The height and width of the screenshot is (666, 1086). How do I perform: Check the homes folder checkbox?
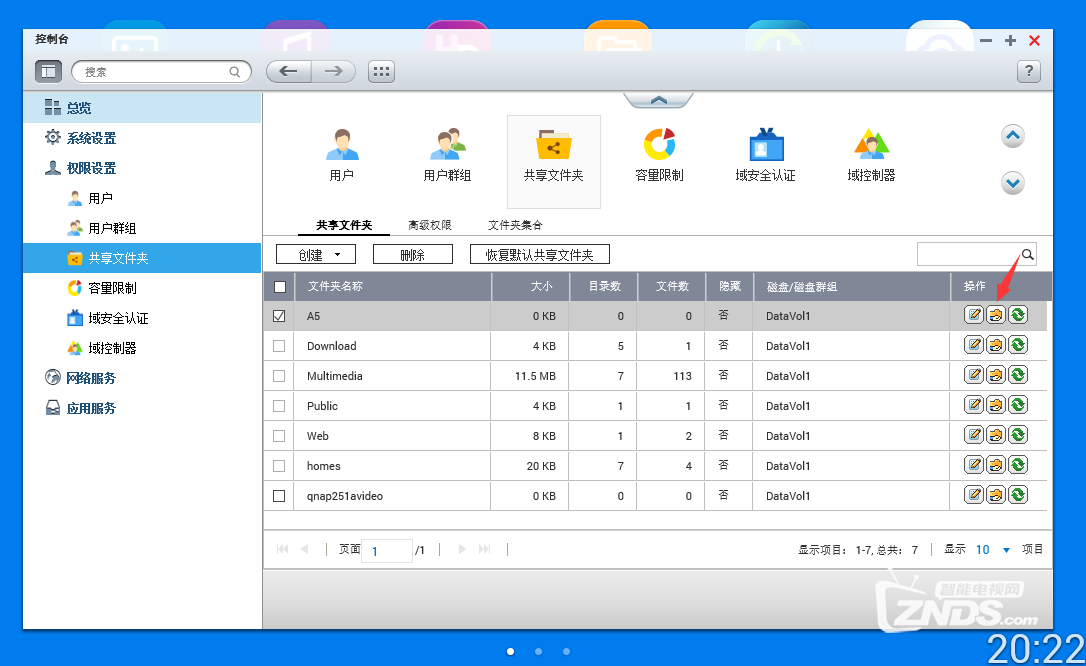[279, 466]
